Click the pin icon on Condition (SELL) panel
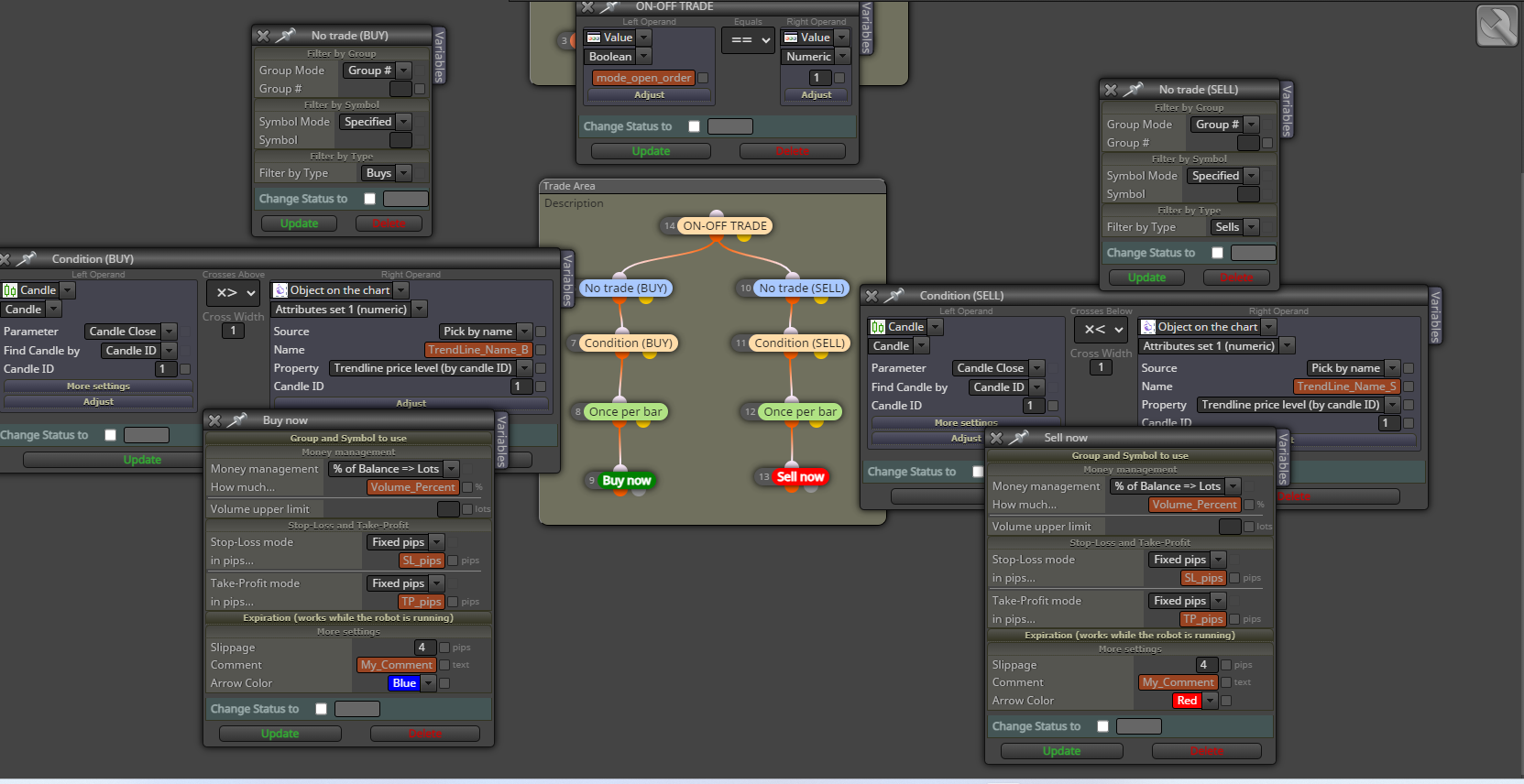Viewport: 1524px width, 784px height. click(x=894, y=296)
